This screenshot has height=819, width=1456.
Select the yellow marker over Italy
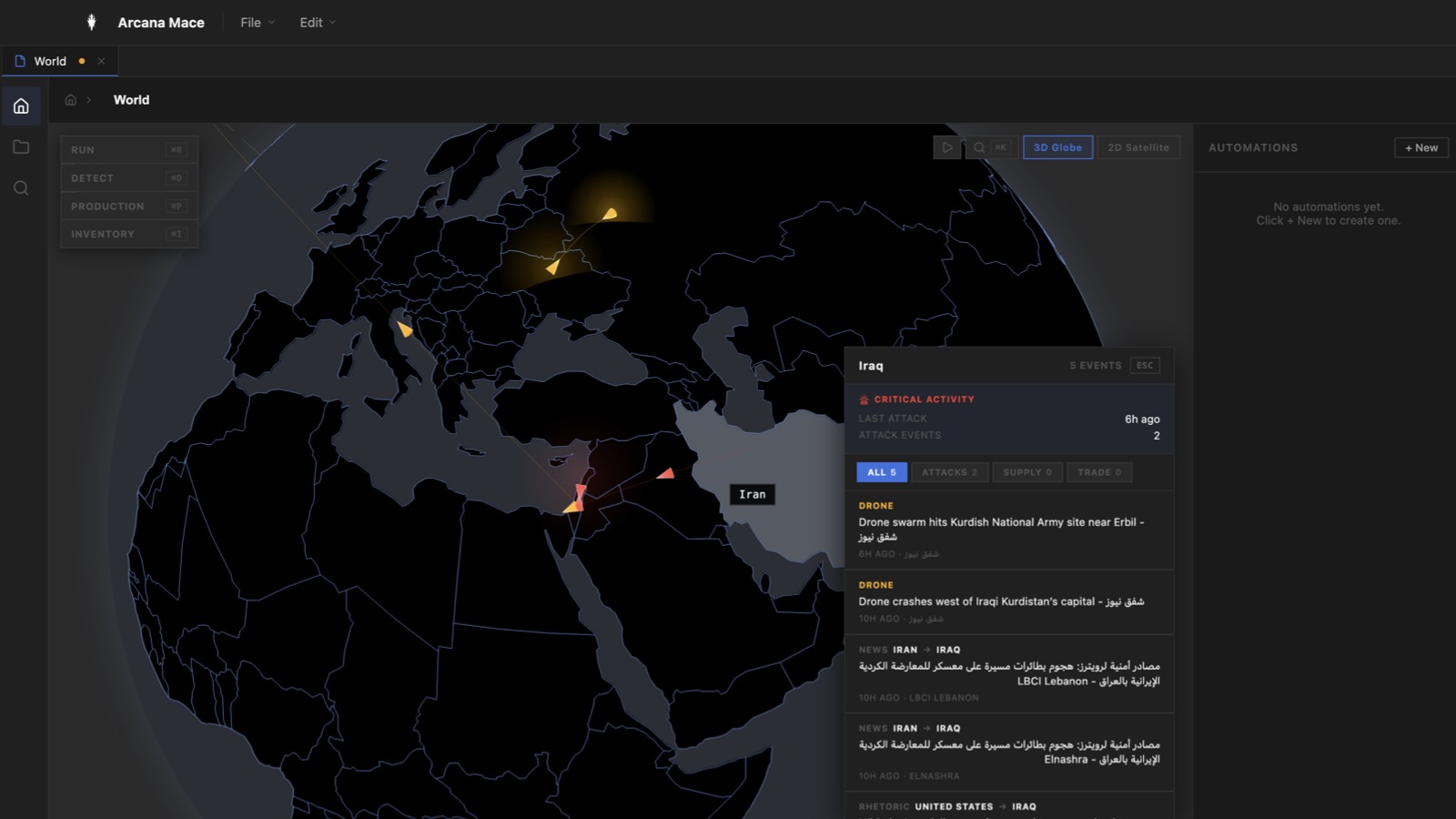point(405,329)
